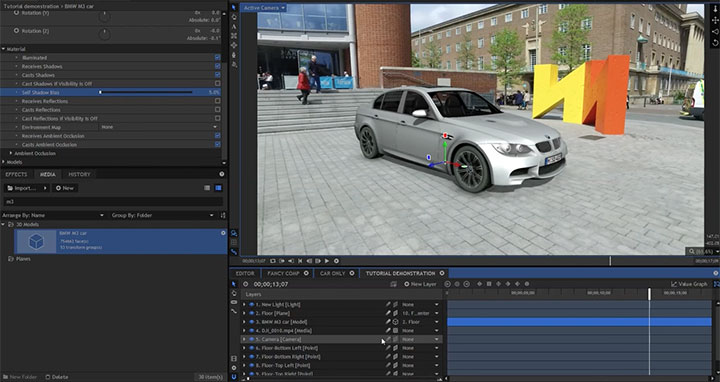Click the Rotation (Y) dial control
This screenshot has height=382, width=720.
coord(105,17)
